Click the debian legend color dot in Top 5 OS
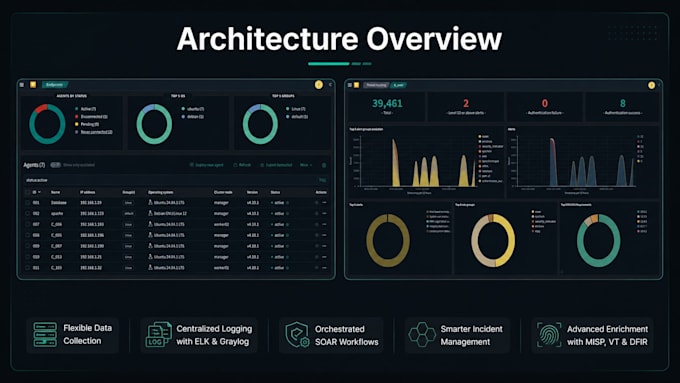This screenshot has height=383, width=680. 183,117
